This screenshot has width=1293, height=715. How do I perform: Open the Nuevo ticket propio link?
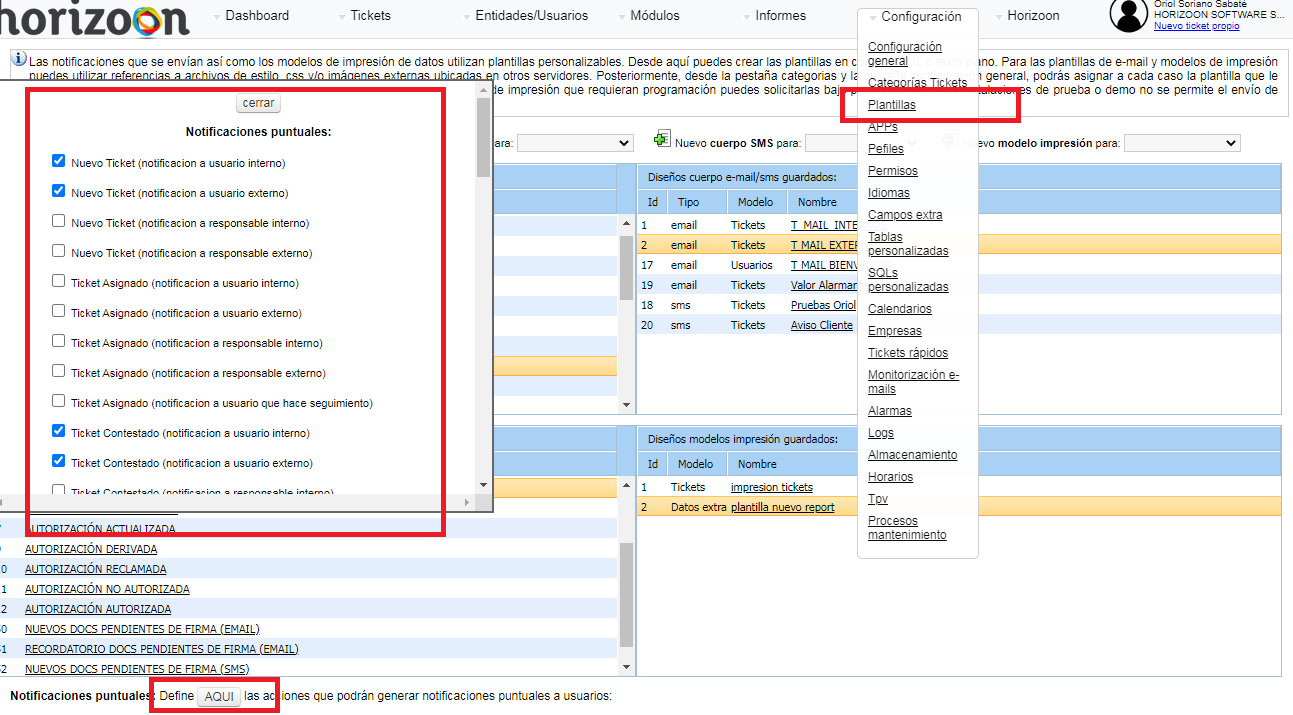(1197, 26)
